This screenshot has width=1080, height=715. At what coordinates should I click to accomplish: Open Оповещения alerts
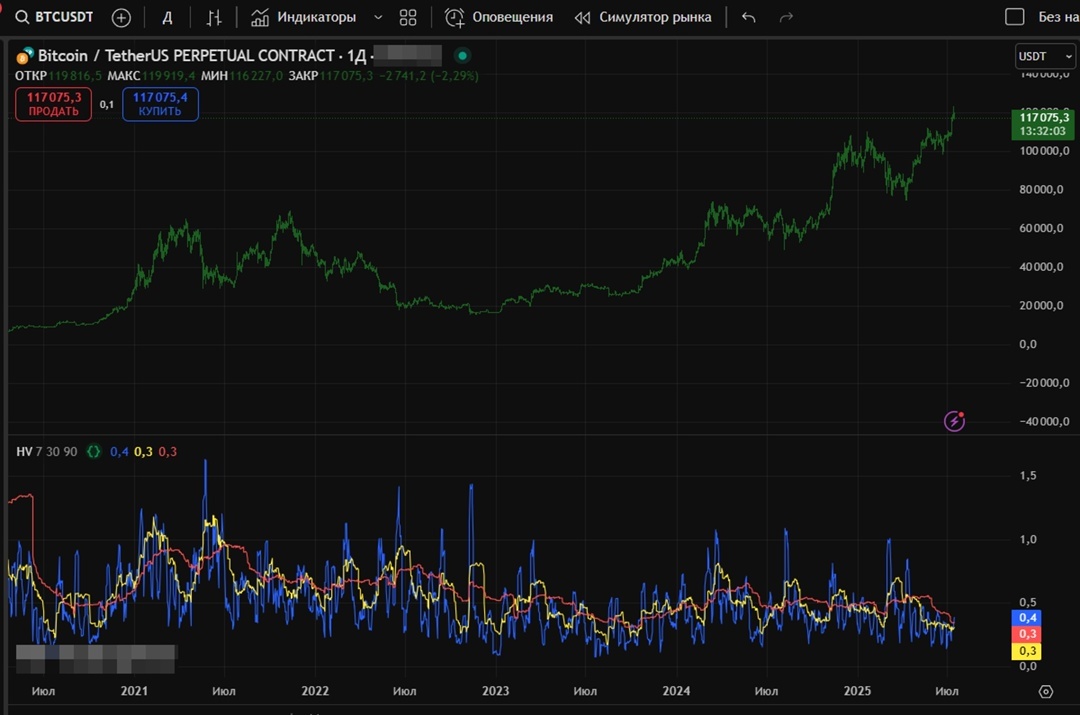[x=499, y=18]
